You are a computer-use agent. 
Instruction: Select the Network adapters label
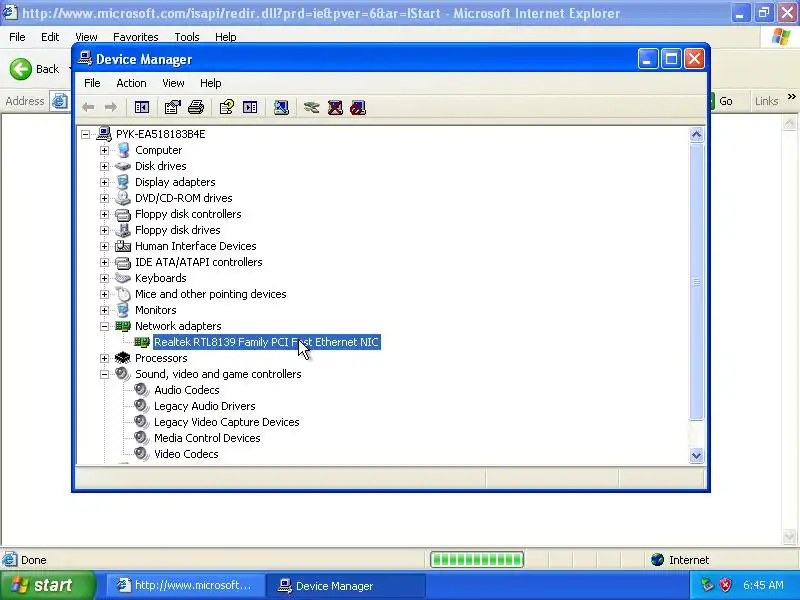[x=178, y=326]
